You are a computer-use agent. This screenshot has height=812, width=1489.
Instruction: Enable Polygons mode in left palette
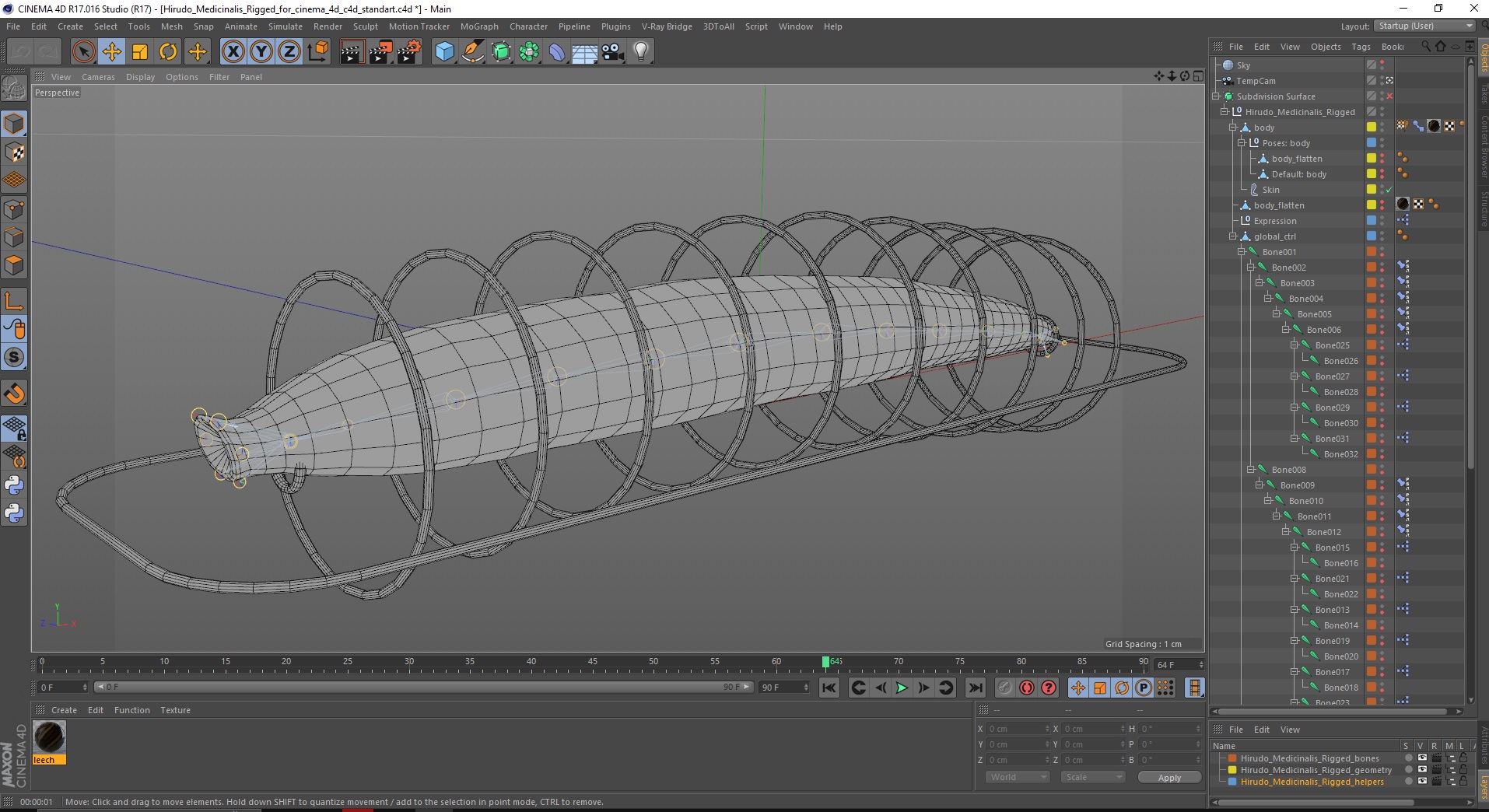point(14,265)
